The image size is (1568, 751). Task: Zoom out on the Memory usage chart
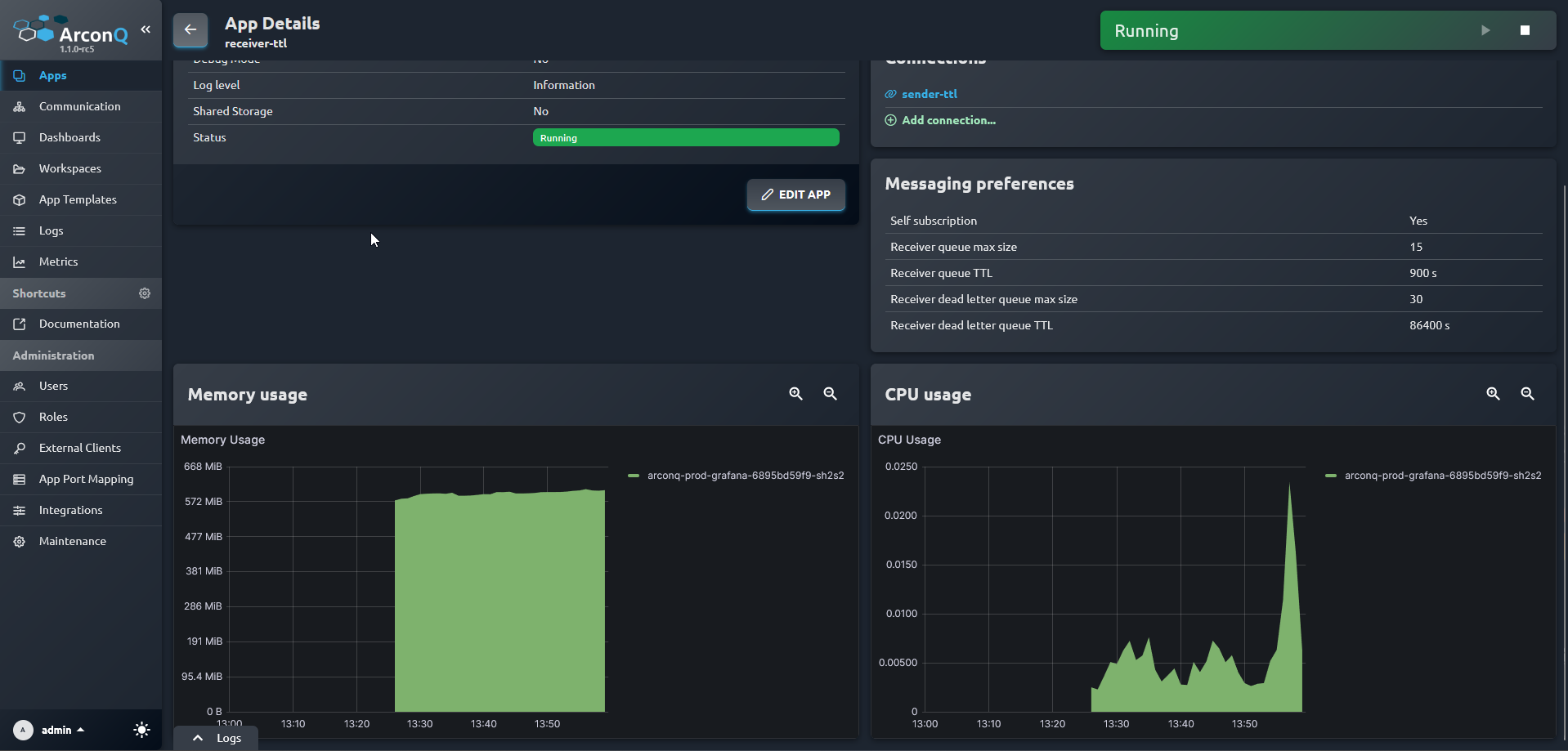coord(830,394)
